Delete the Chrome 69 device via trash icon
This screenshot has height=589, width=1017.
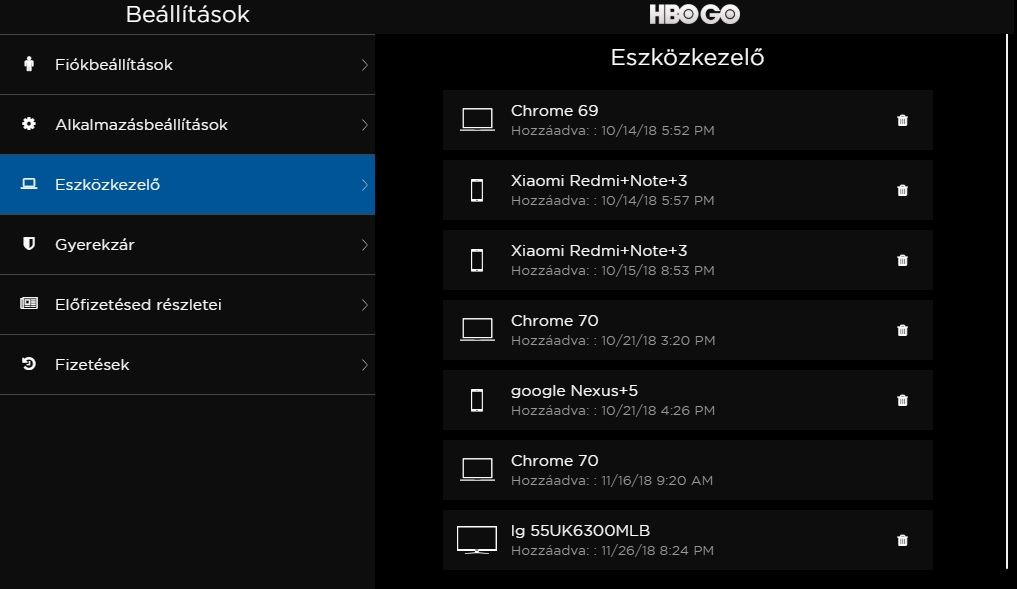point(902,120)
